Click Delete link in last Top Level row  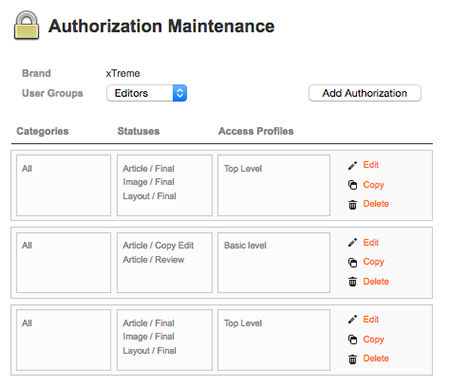pos(376,358)
